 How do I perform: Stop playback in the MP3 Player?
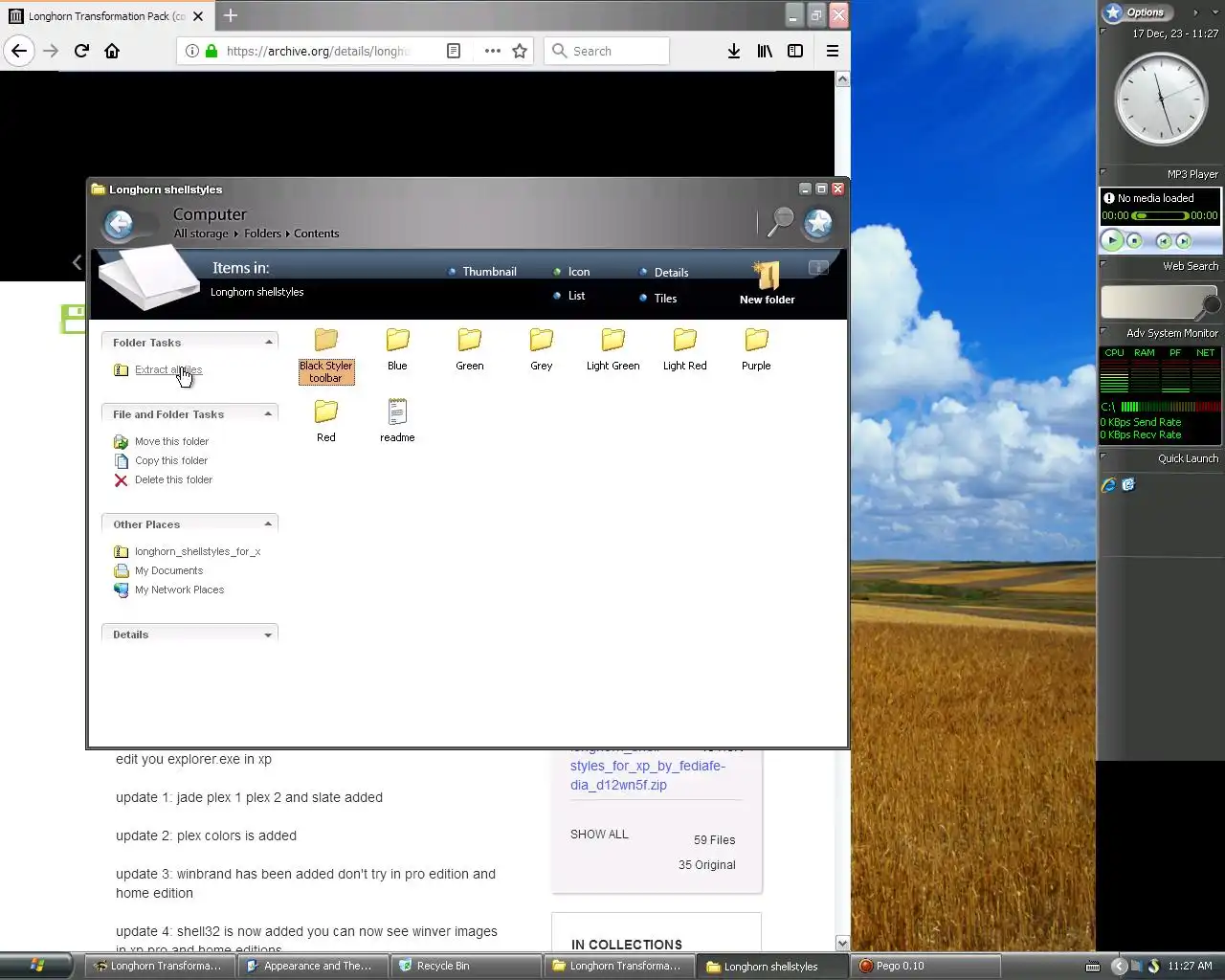[1135, 241]
